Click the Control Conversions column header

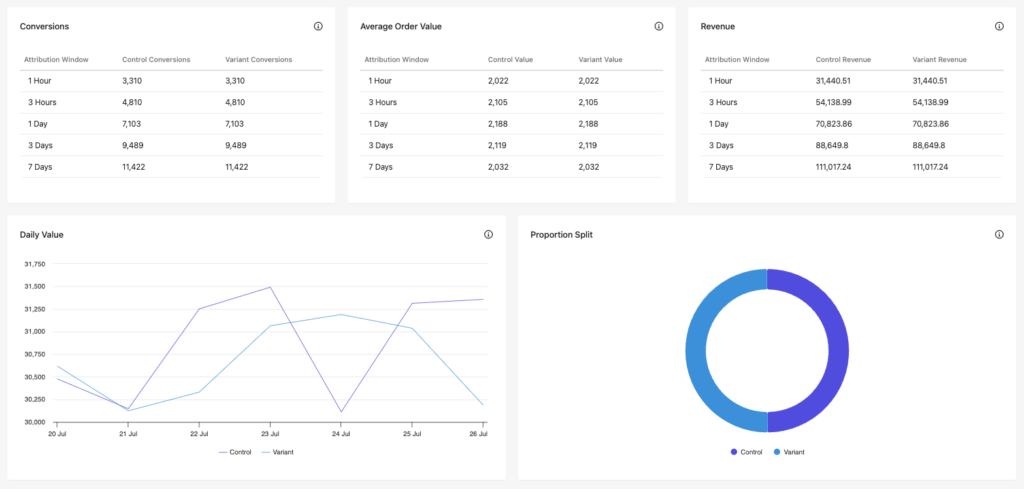(155, 60)
